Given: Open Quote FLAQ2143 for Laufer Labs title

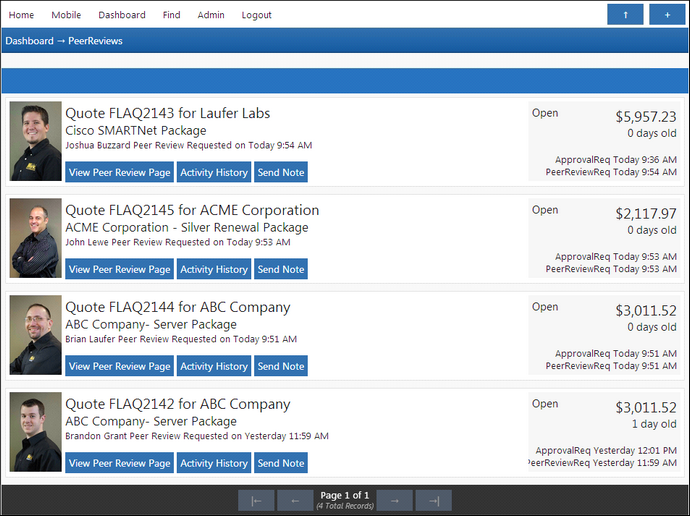Looking at the screenshot, I should (x=167, y=113).
